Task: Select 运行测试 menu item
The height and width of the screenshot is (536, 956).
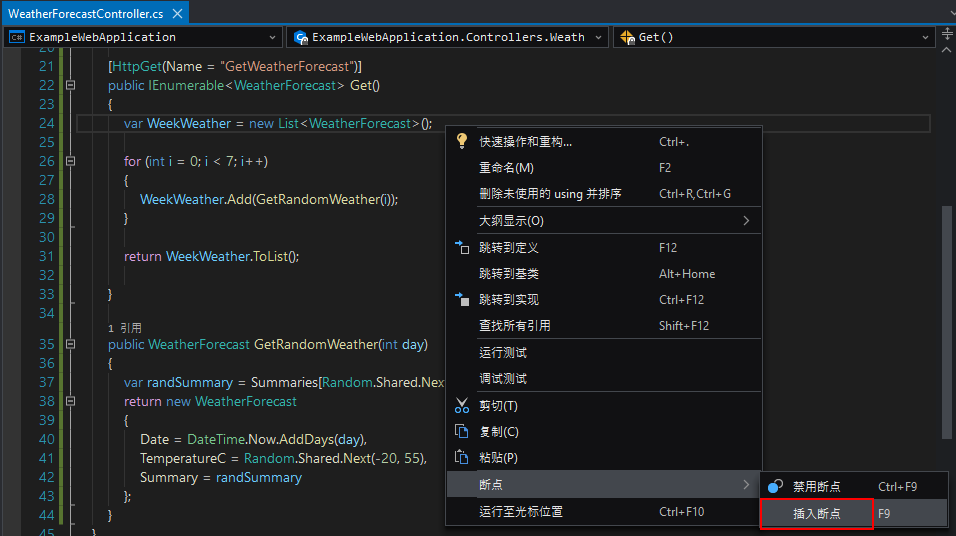Action: (604, 352)
